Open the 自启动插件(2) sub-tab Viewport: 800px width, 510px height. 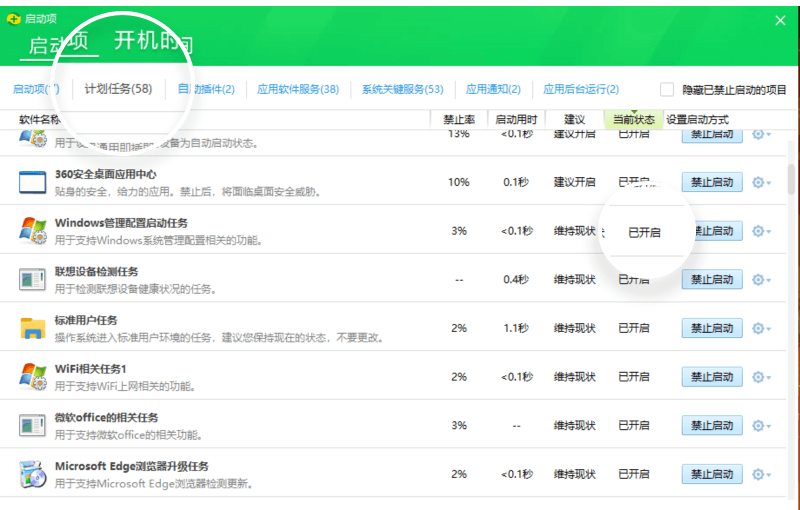click(x=206, y=89)
